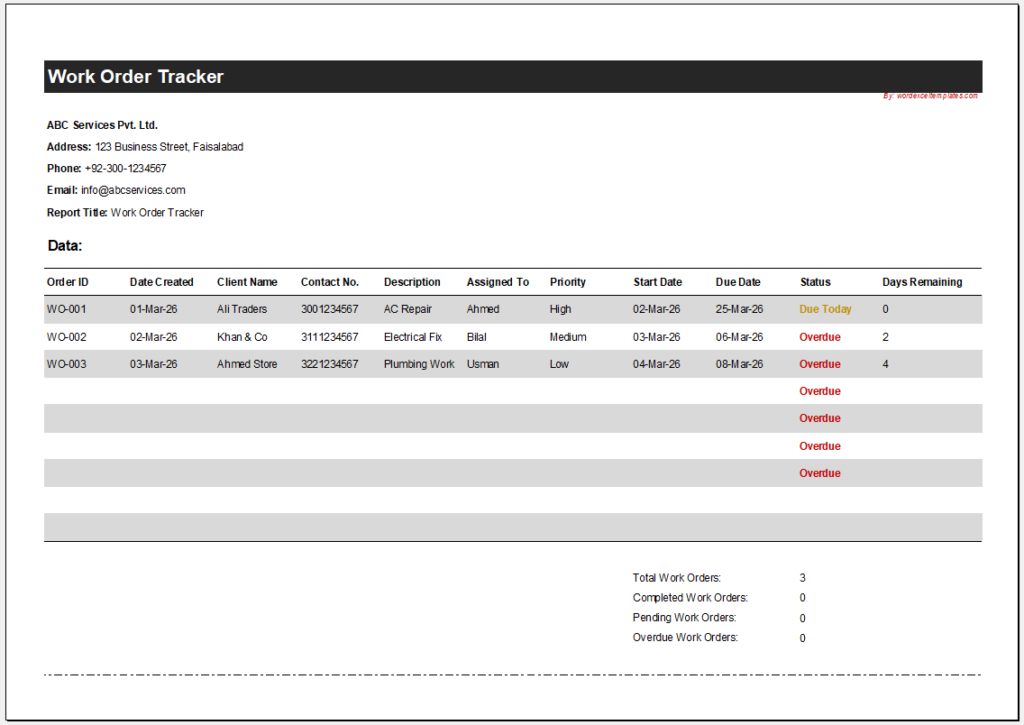The image size is (1024, 725).
Task: Select the Client Name column header
Action: pos(247,282)
